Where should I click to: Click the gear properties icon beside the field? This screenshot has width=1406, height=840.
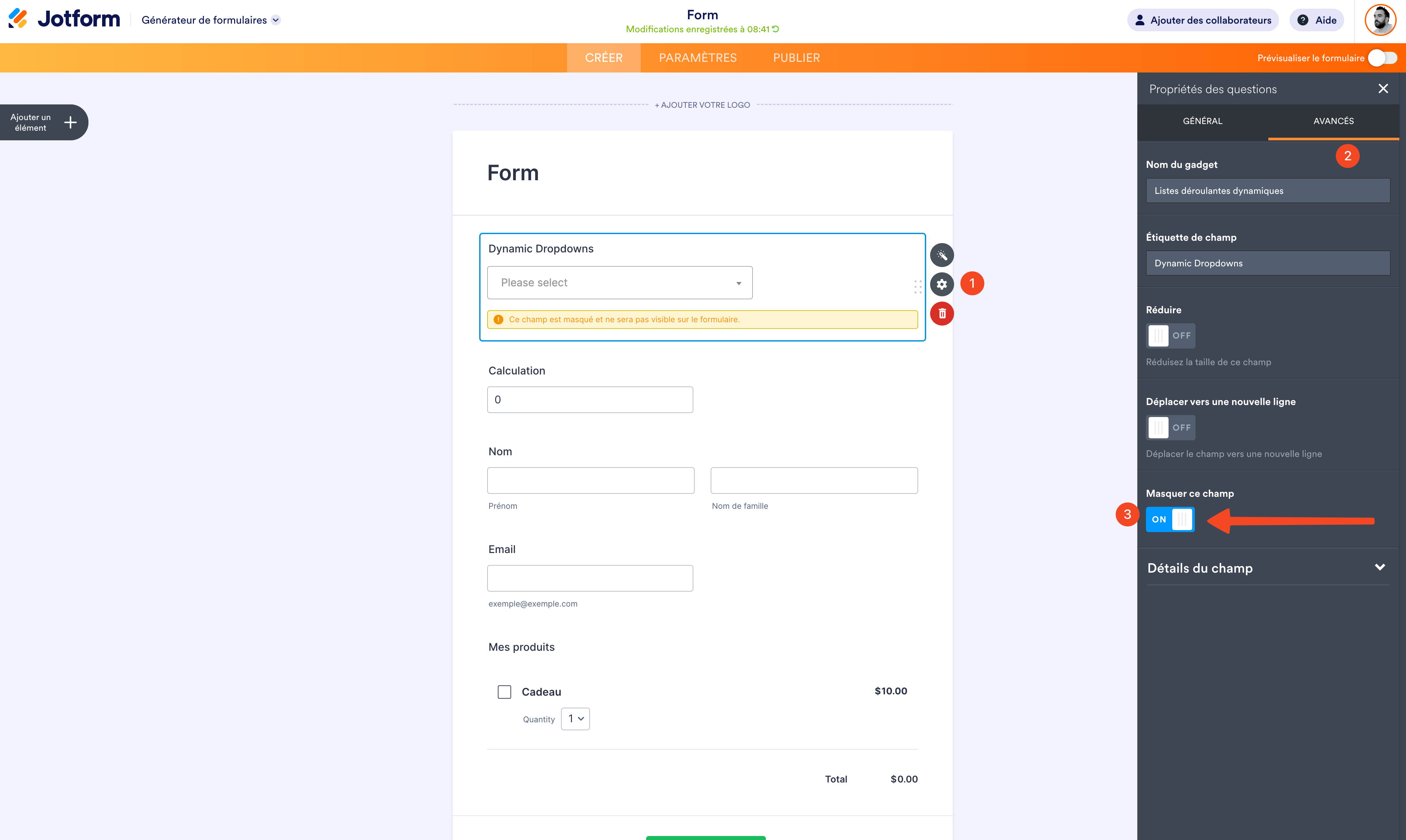click(941, 284)
